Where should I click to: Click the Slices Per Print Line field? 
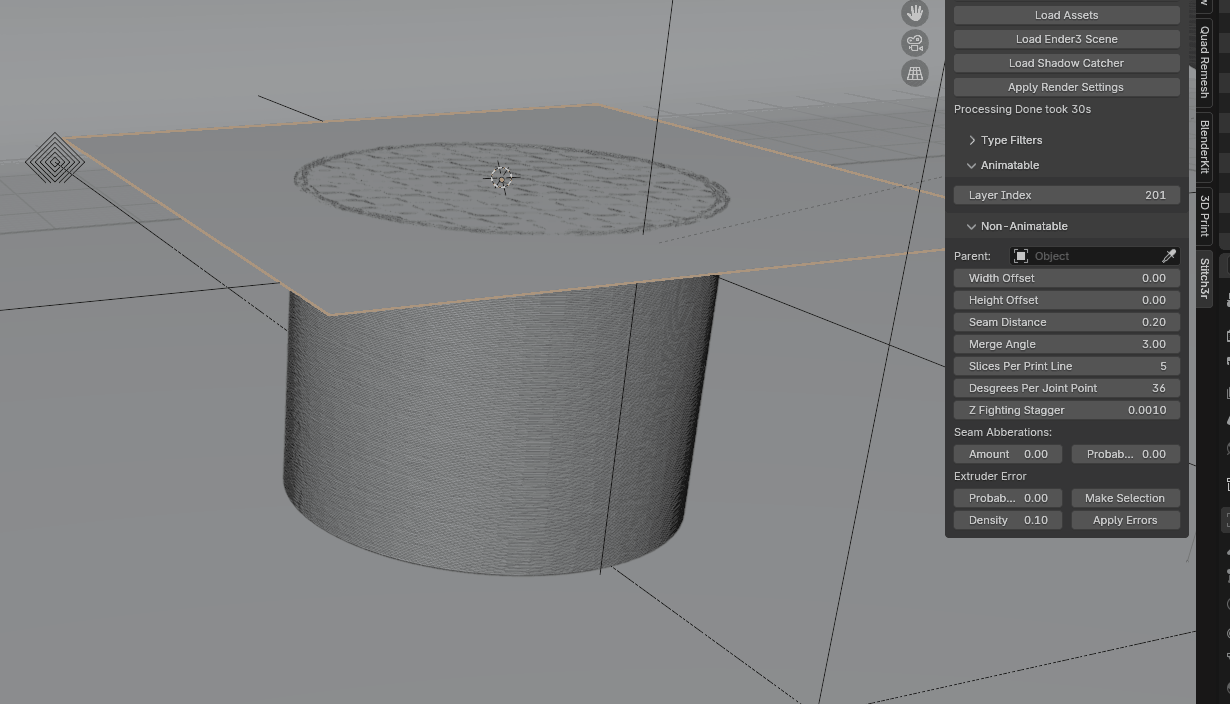pos(1066,366)
